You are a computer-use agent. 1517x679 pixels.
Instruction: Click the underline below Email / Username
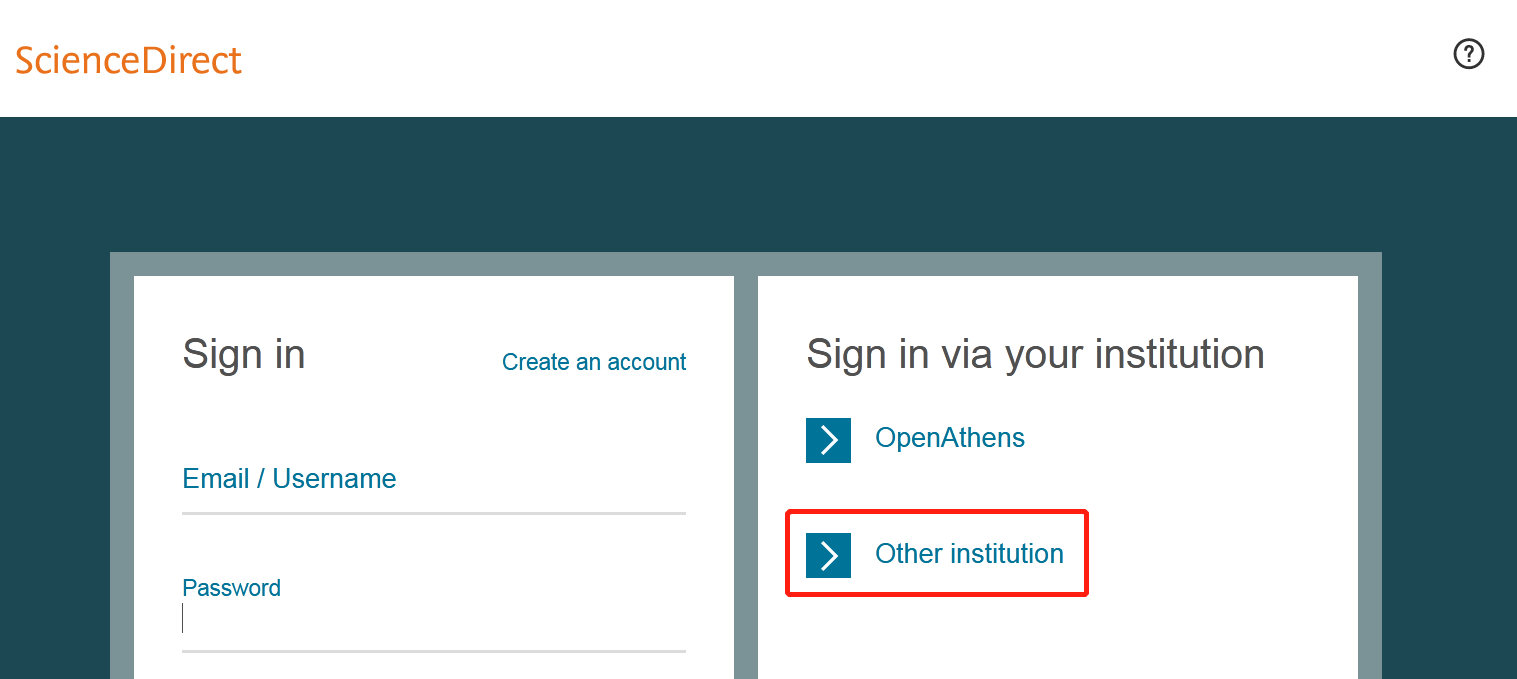[433, 513]
